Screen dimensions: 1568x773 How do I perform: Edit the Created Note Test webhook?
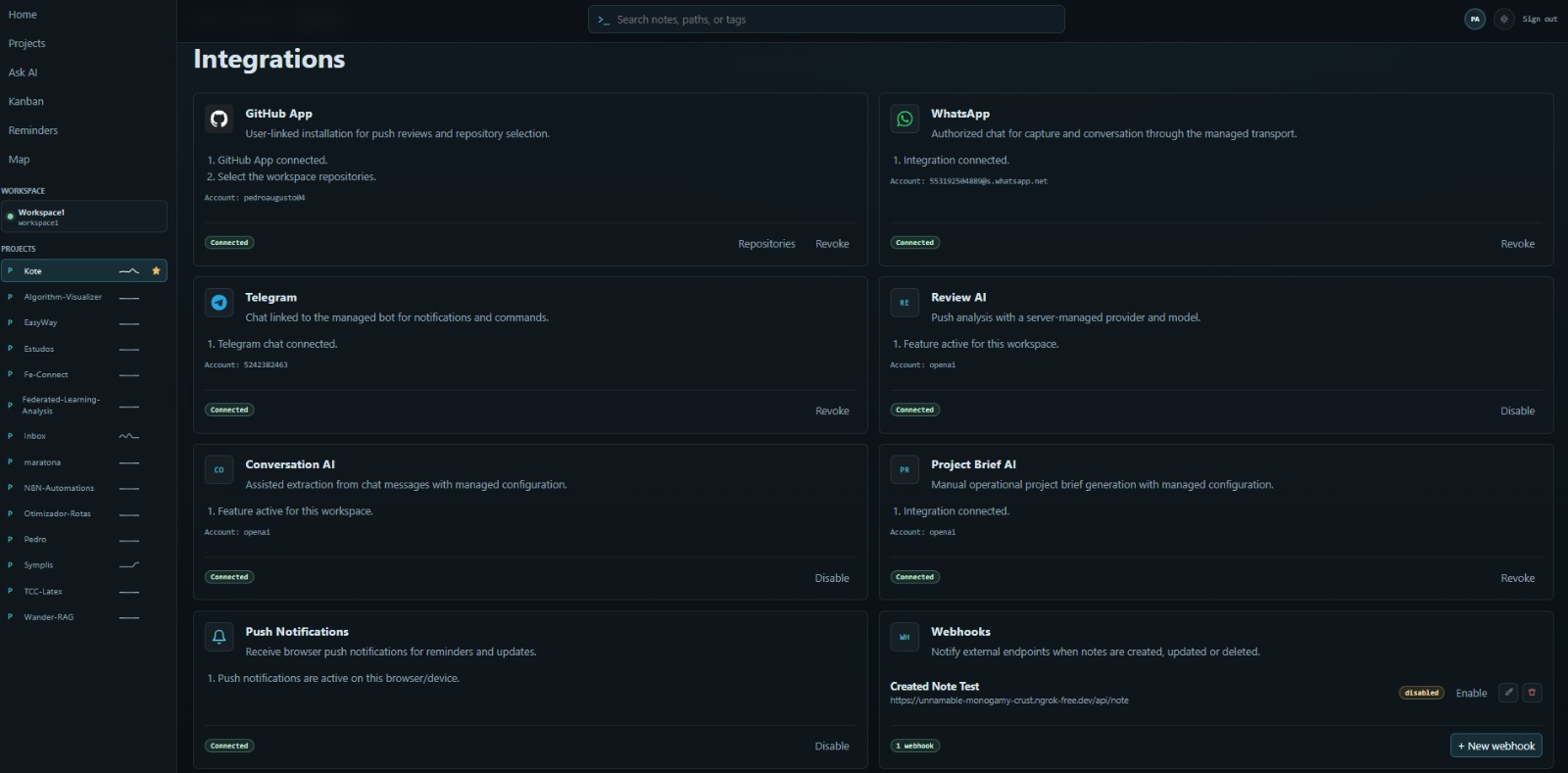tap(1509, 693)
